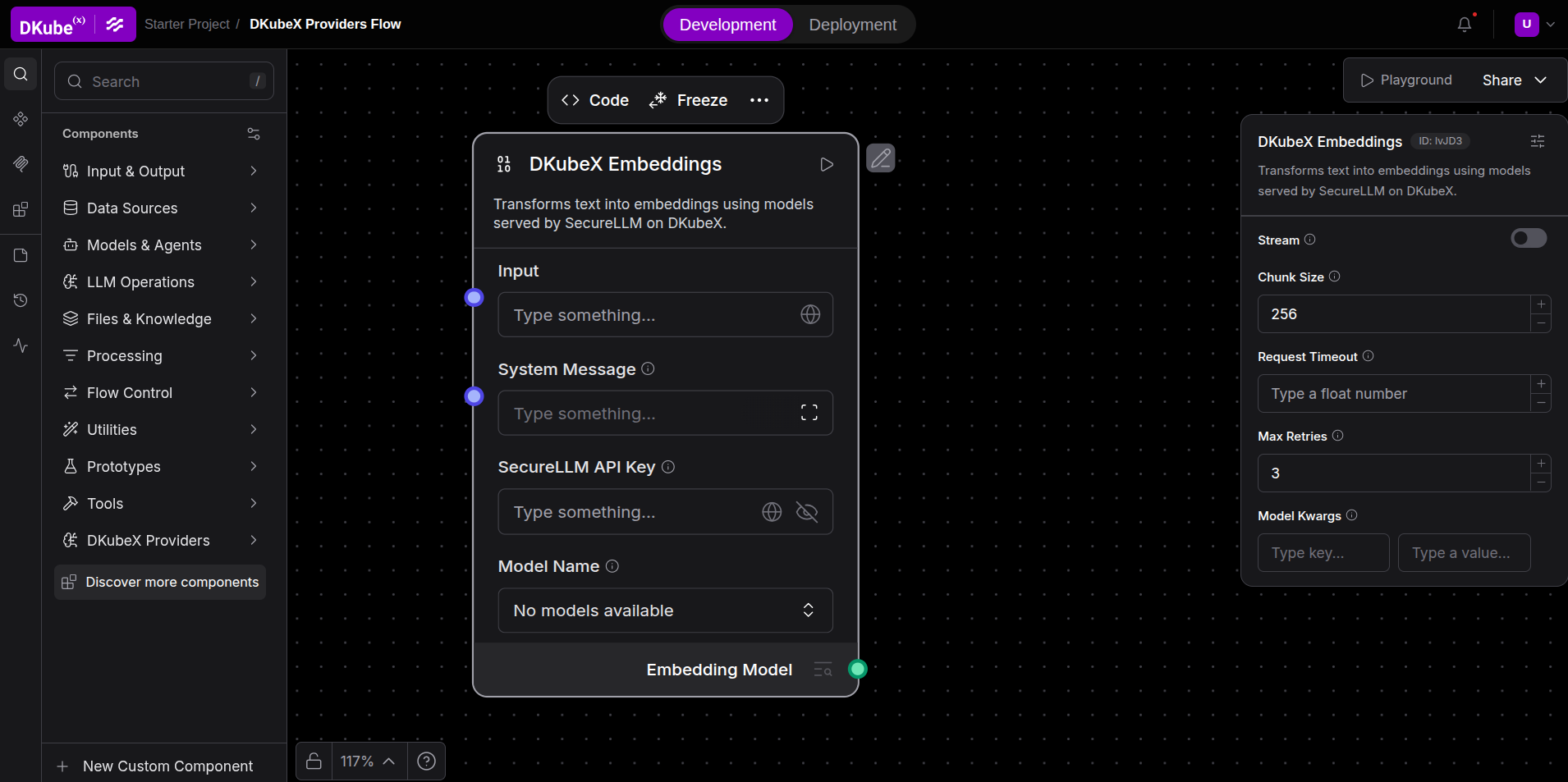
Task: Open the files icon in left rail
Action: (x=21, y=255)
